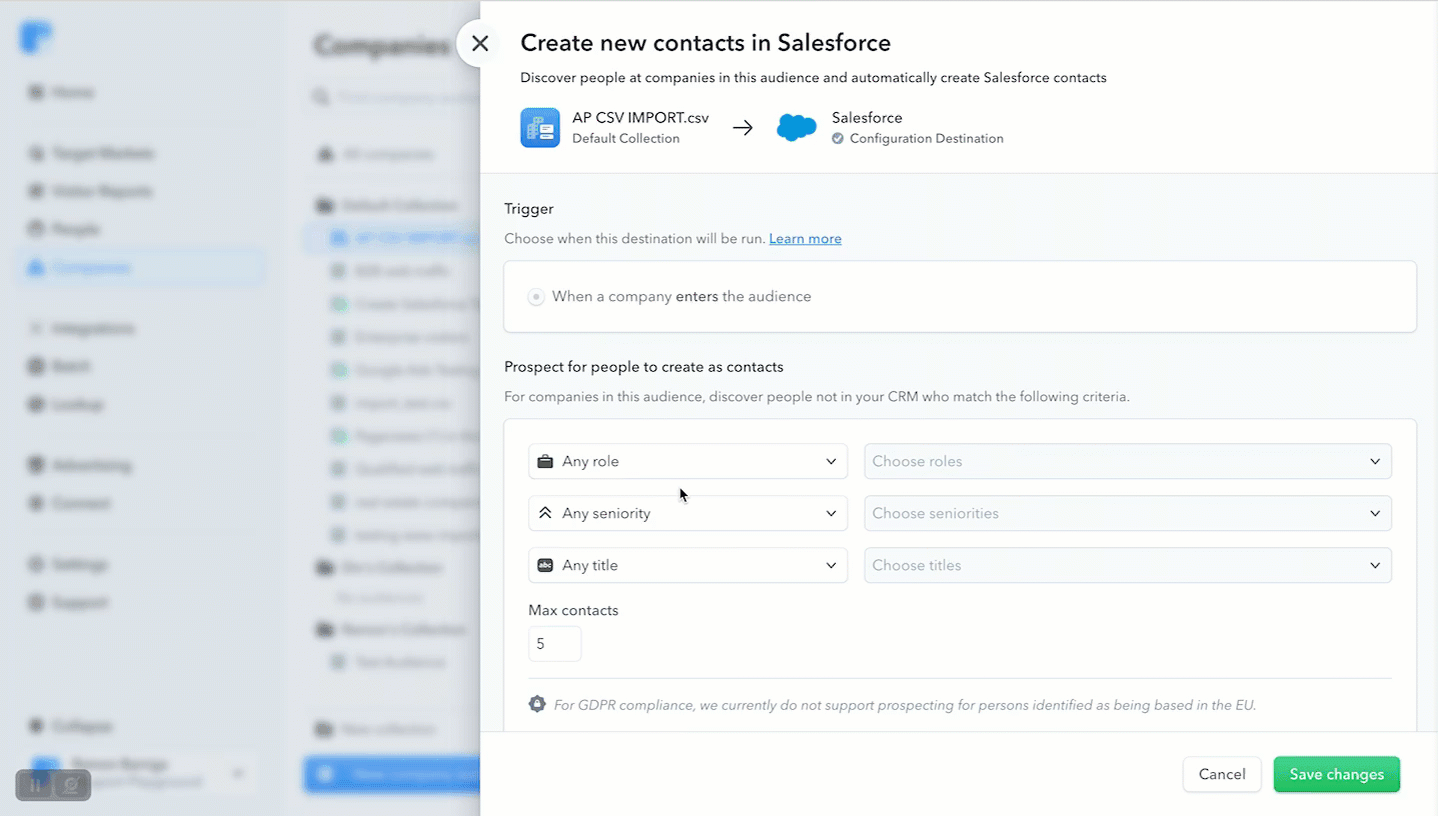Click the Salesforce cloud icon
Viewport: 1438px width, 816px height.
pos(797,128)
